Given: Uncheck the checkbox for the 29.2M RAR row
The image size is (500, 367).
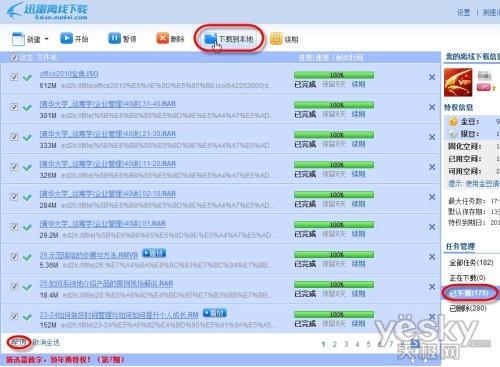Looking at the screenshot, I should point(14,227).
